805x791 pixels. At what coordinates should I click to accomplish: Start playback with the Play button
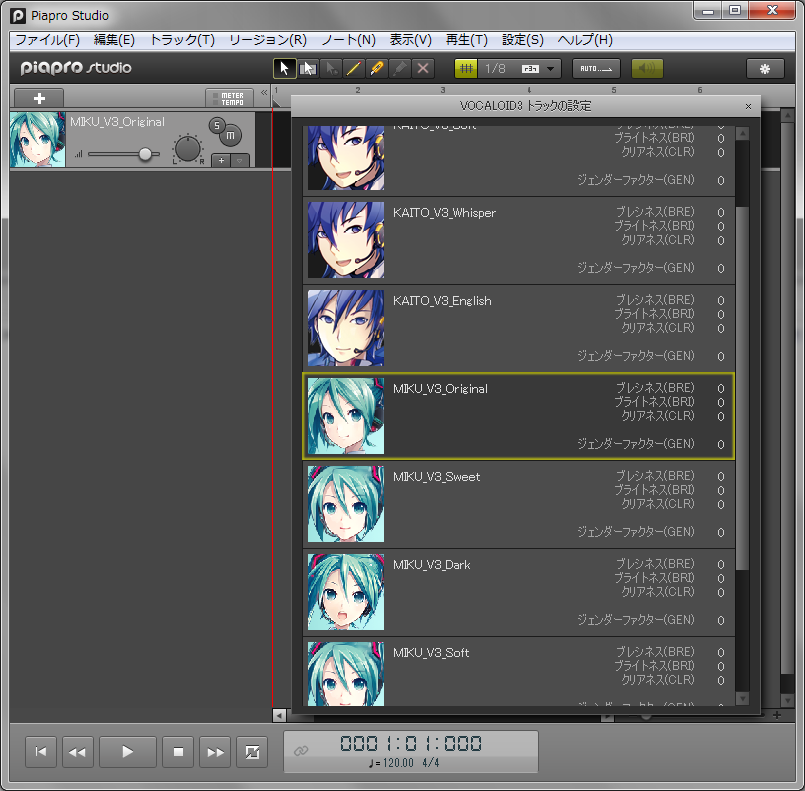[127, 752]
